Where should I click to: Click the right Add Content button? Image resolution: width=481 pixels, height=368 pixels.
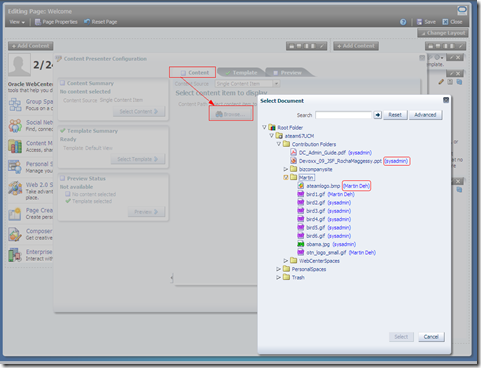pyautogui.click(x=356, y=46)
